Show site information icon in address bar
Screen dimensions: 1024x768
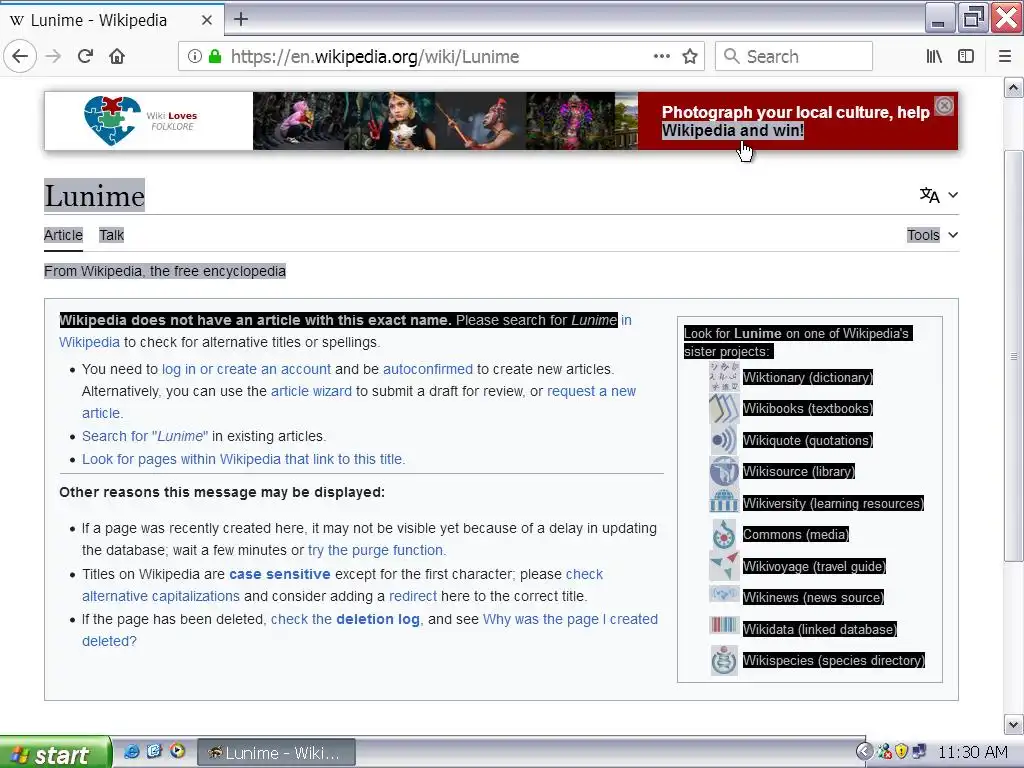pos(195,56)
